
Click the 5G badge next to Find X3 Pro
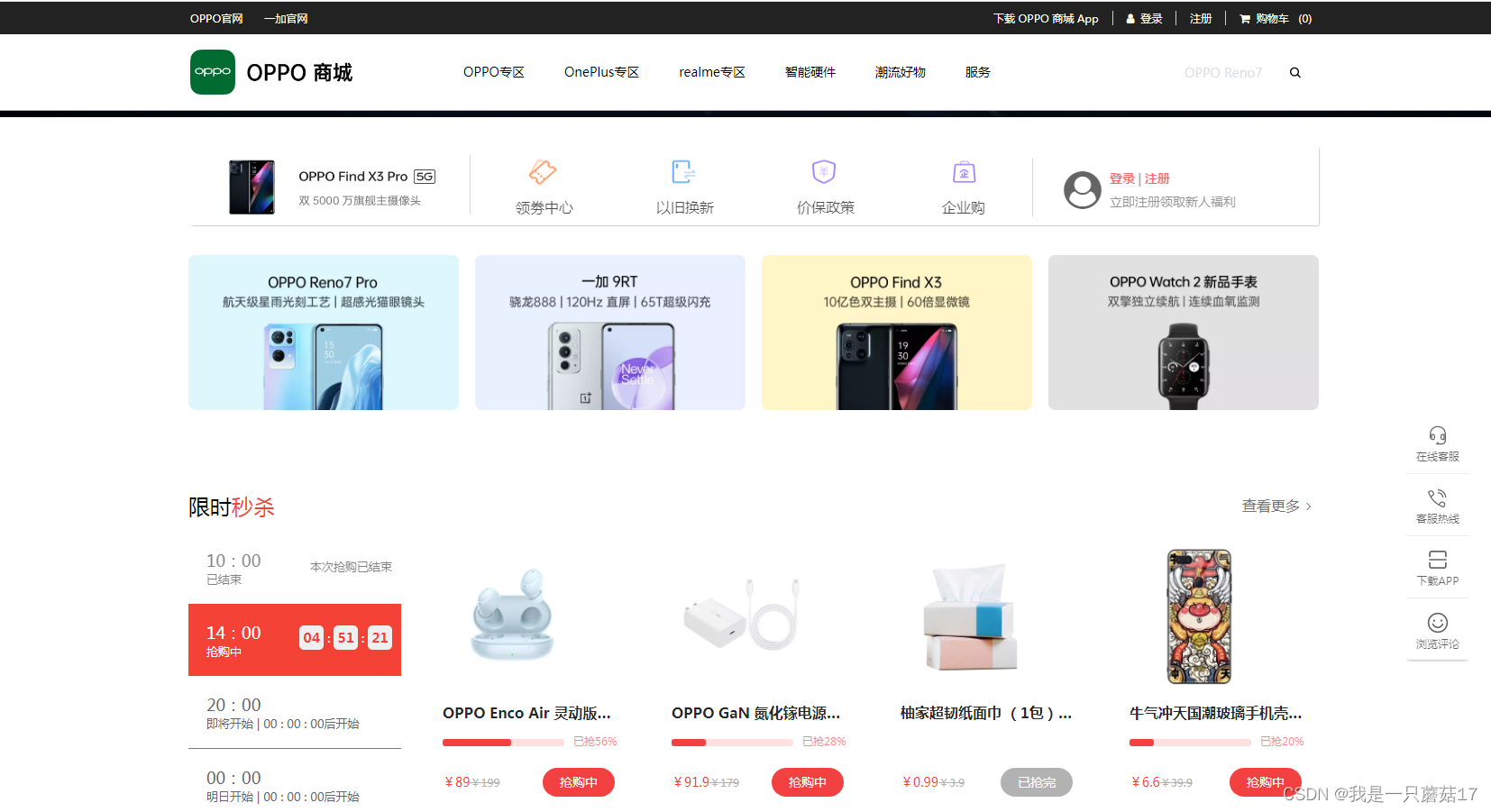tap(425, 177)
